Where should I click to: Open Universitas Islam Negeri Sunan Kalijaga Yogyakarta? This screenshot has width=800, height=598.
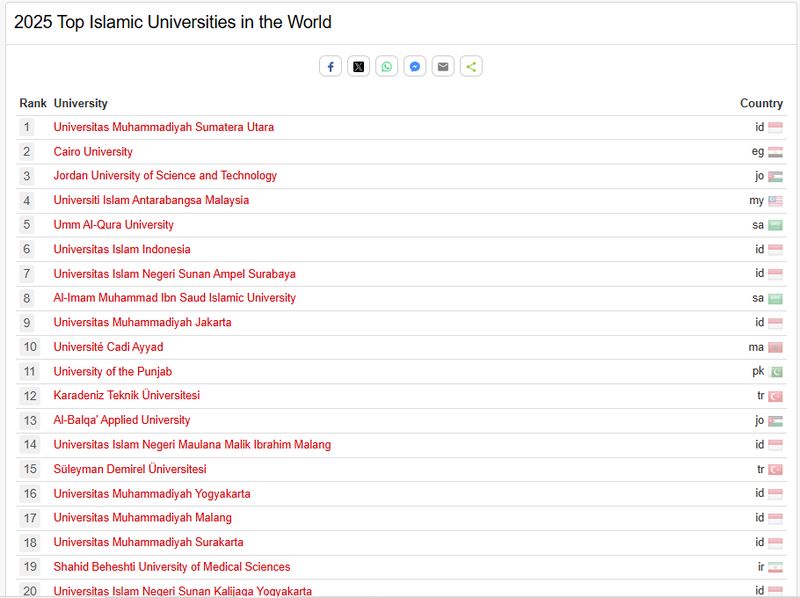click(x=182, y=591)
